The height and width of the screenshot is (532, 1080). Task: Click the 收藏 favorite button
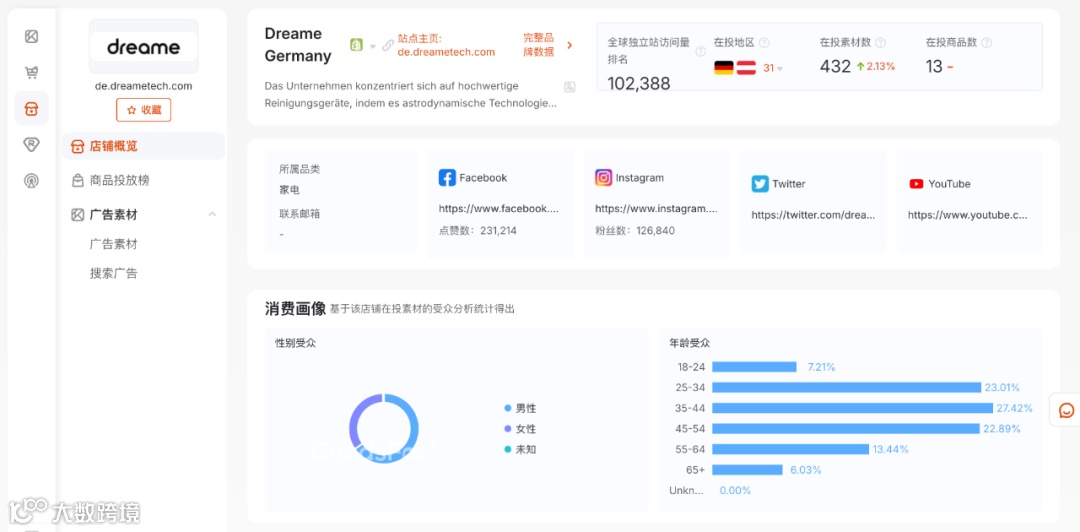pos(143,110)
